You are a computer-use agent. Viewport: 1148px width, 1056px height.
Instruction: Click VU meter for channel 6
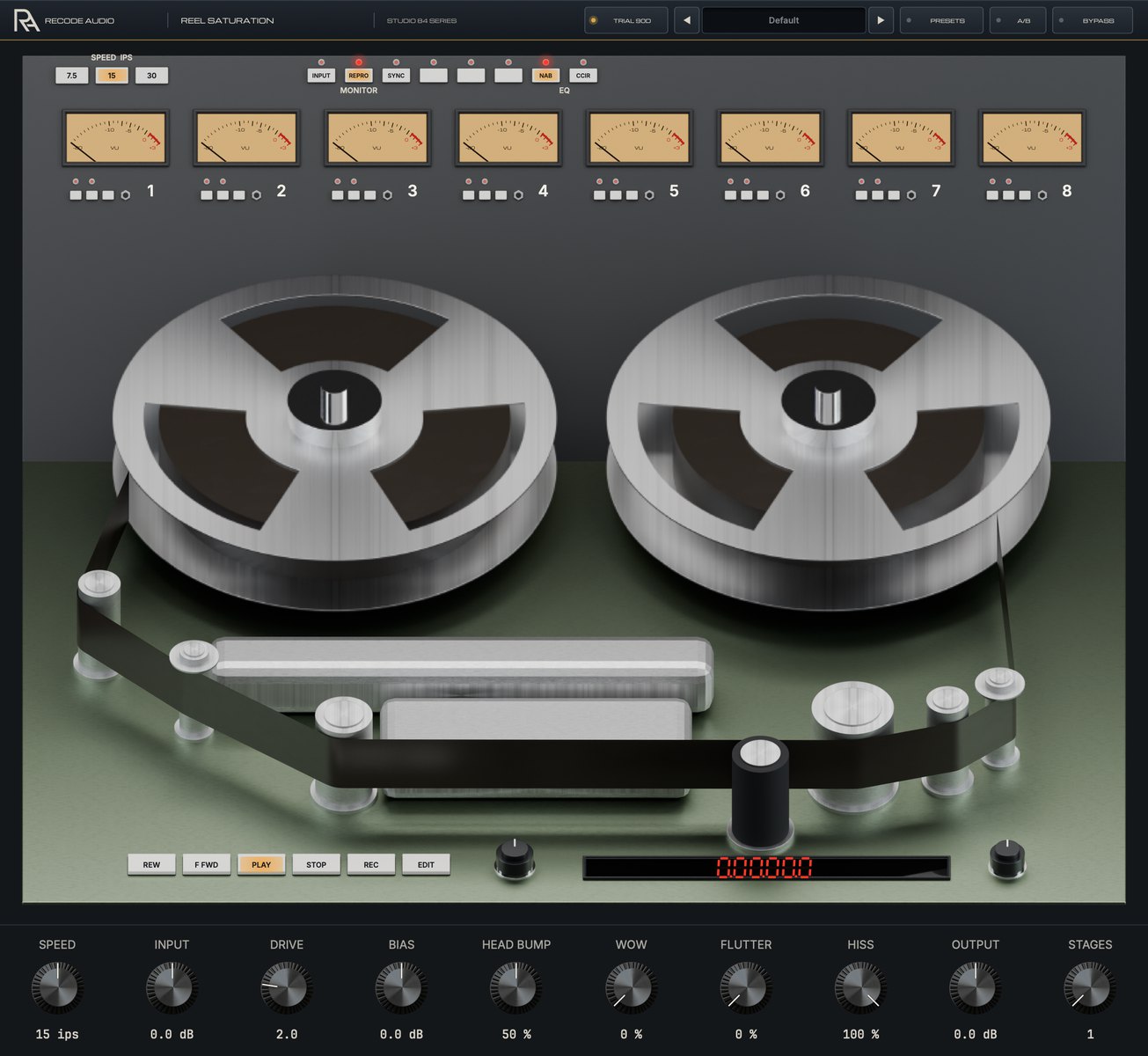[x=770, y=138]
